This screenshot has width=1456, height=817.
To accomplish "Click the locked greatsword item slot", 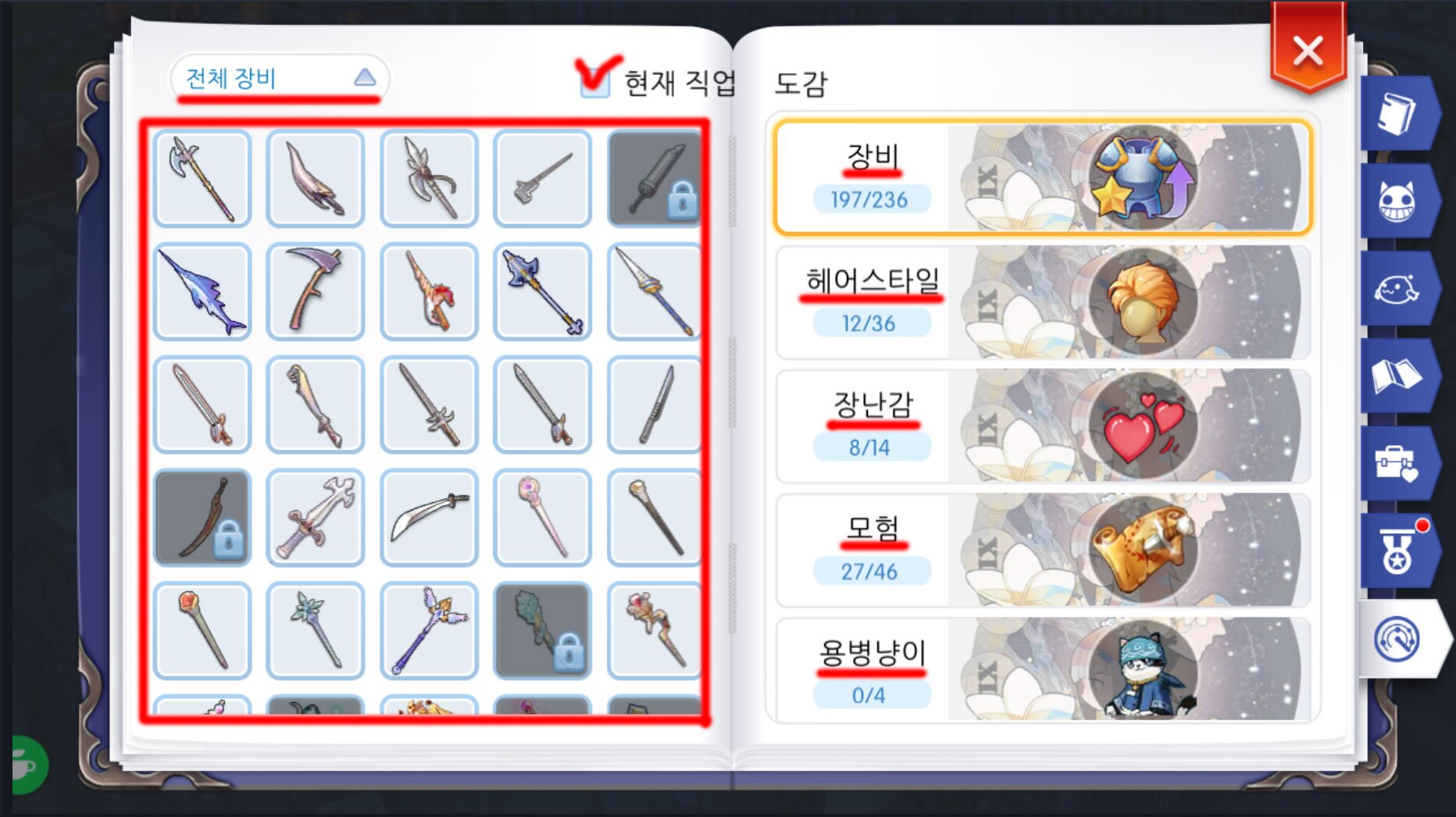I will click(655, 178).
